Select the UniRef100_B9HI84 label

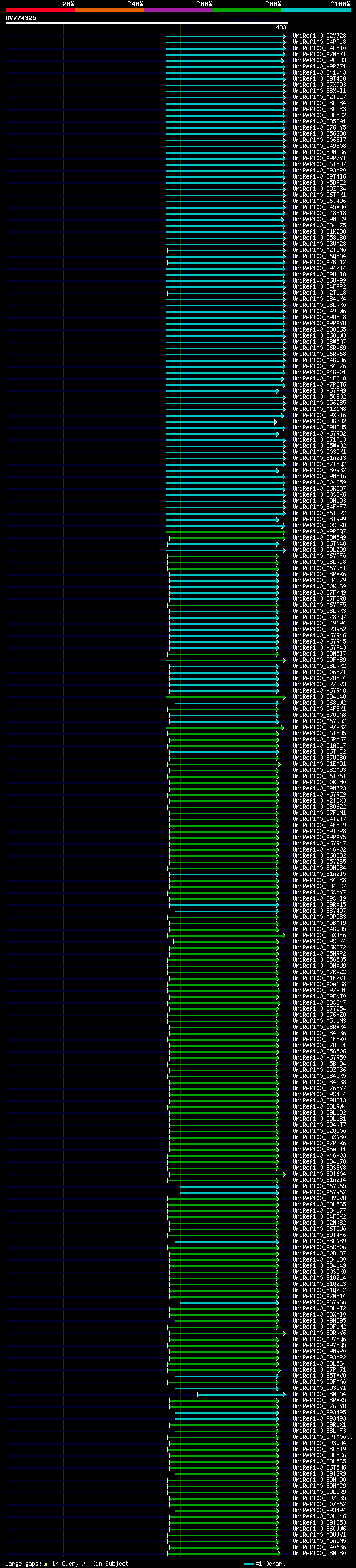[319, 868]
